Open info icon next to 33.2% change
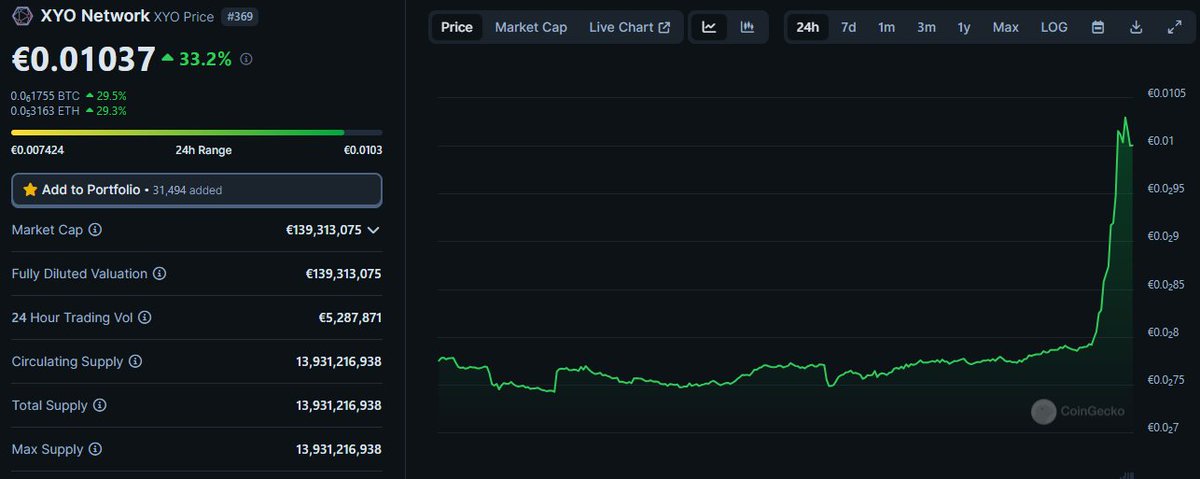 pos(246,59)
